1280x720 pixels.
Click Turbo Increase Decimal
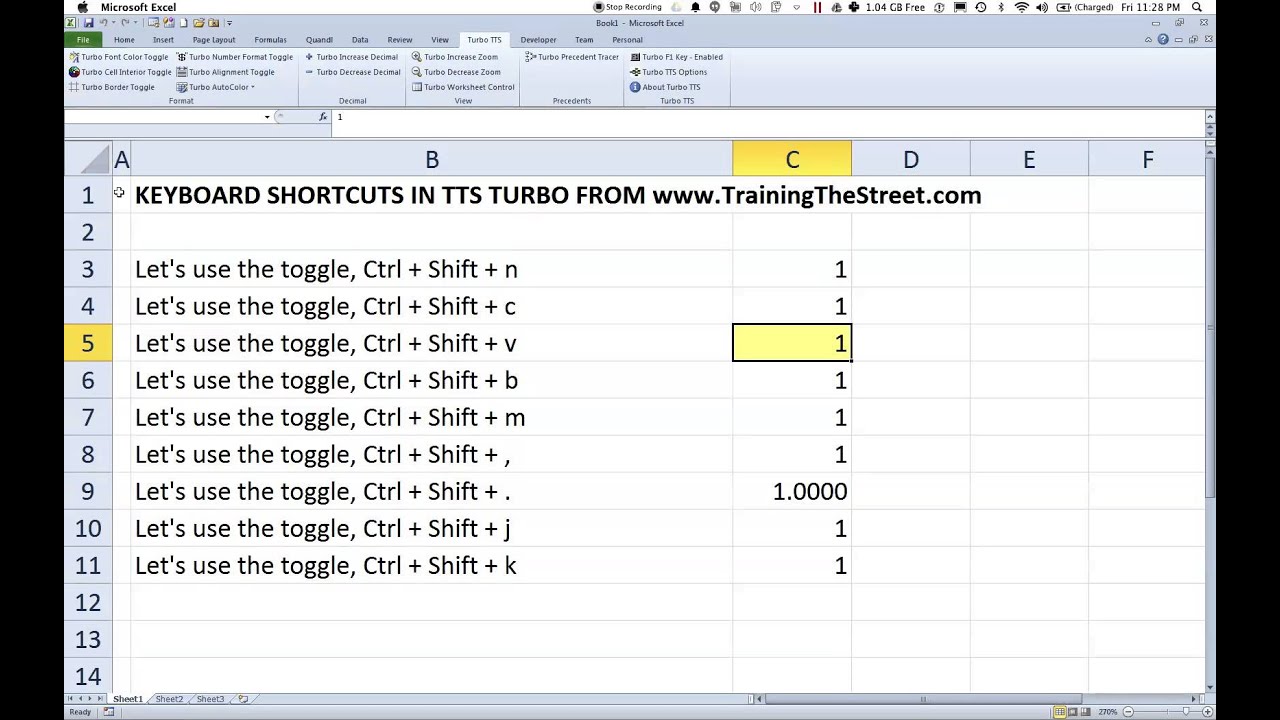click(351, 57)
